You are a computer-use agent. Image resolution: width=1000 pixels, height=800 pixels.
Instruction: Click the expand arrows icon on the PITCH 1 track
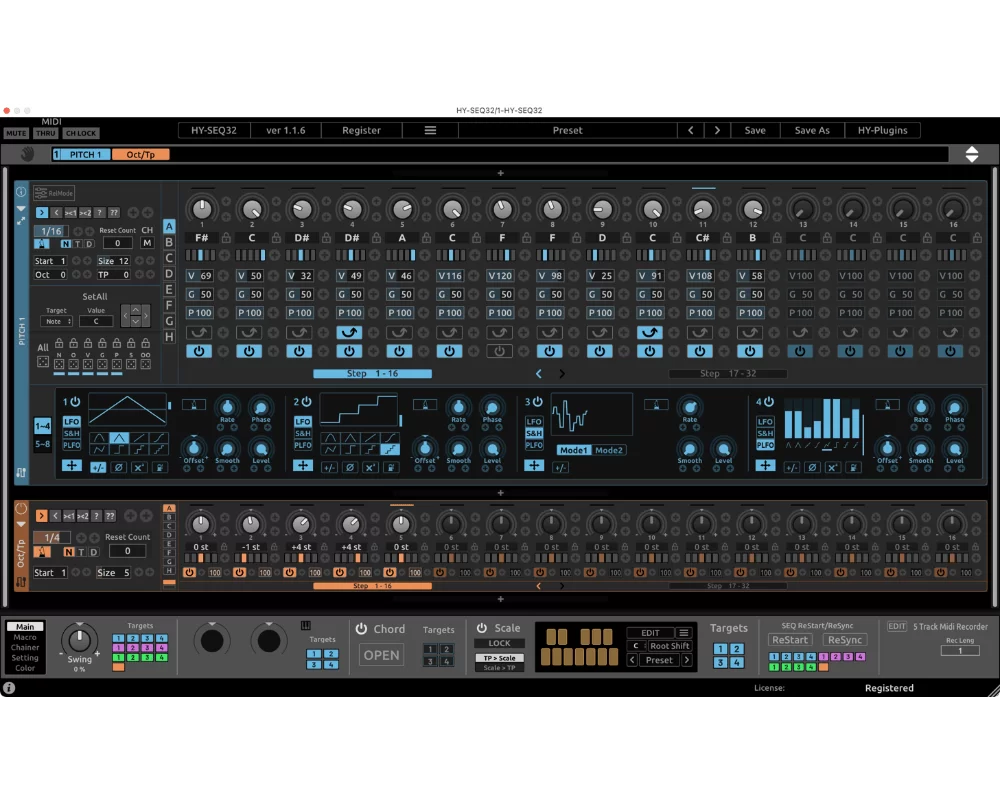coord(21,221)
